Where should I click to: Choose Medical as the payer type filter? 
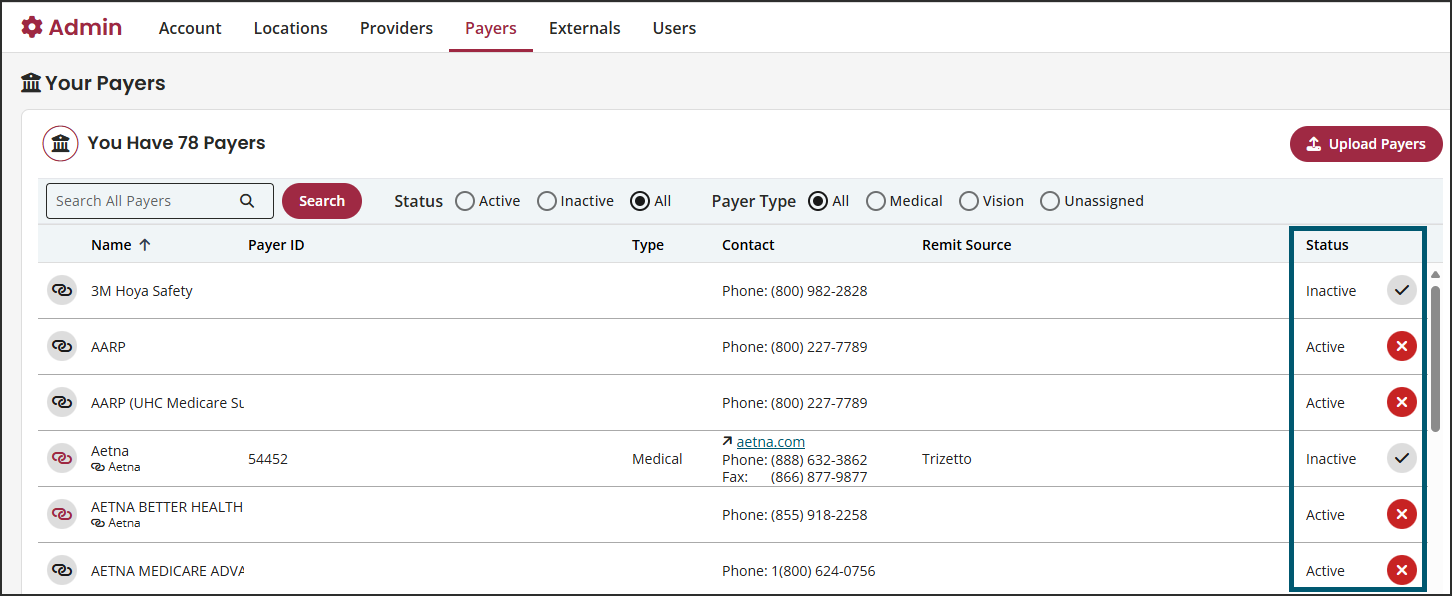click(875, 200)
